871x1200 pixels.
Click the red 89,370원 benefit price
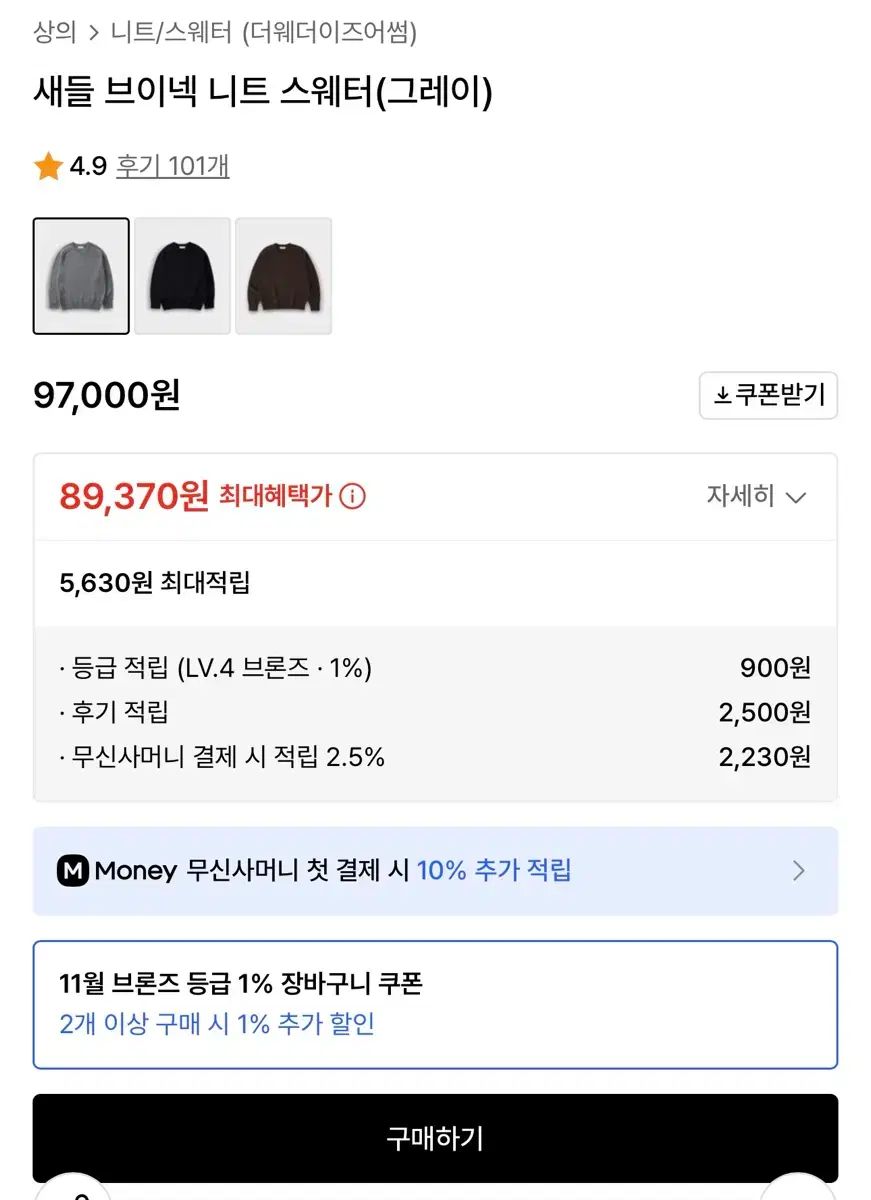point(134,496)
